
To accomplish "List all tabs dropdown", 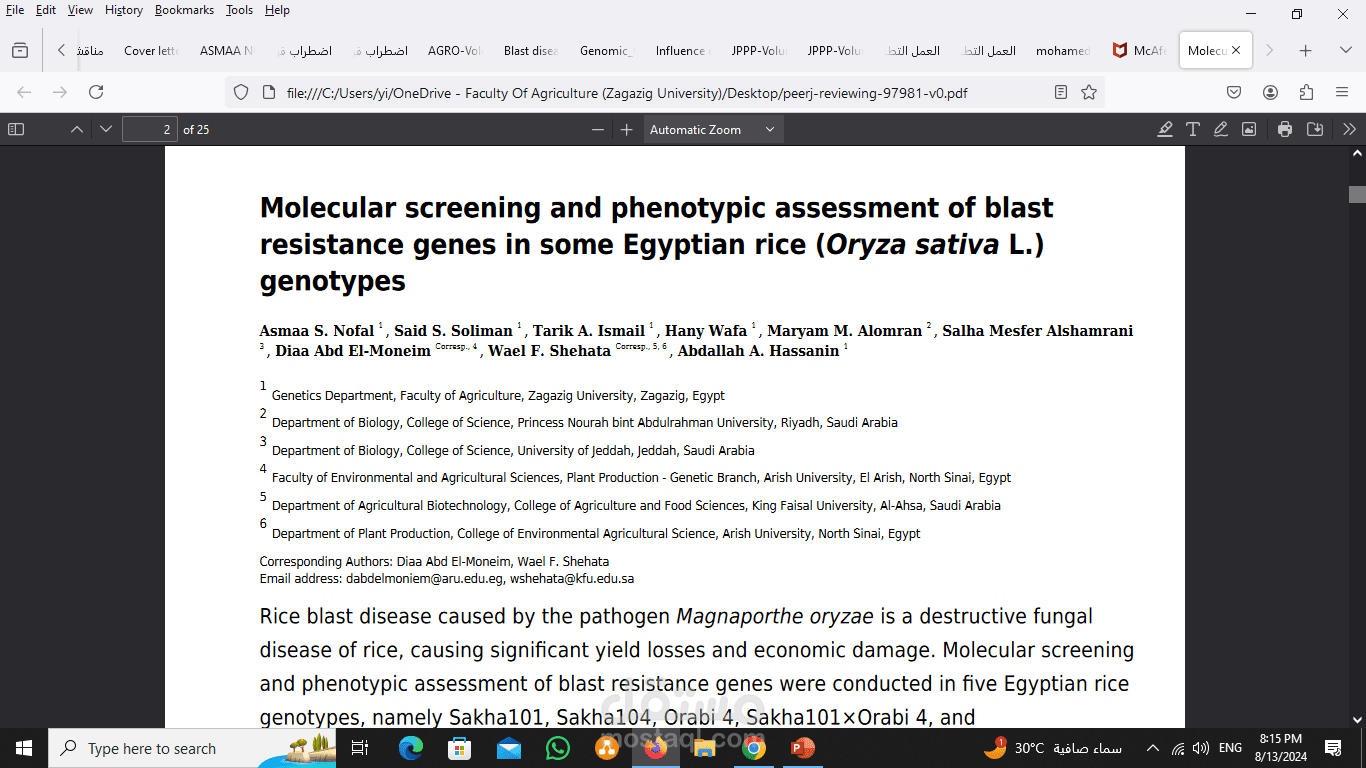I will pyautogui.click(x=1346, y=50).
